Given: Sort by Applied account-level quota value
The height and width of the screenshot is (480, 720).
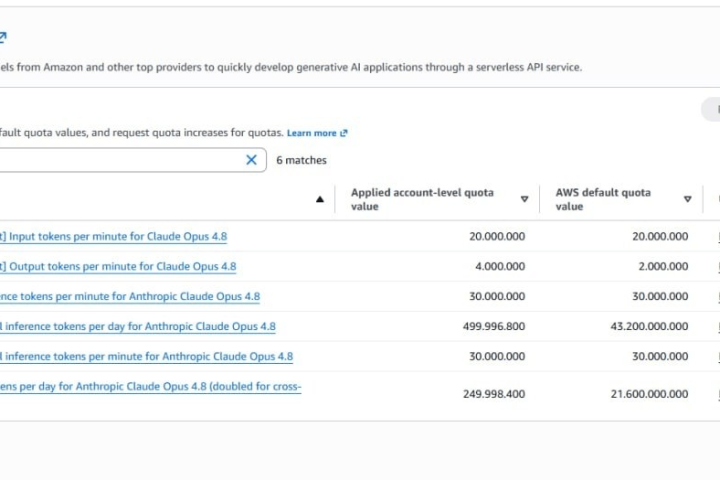Looking at the screenshot, I should point(524,199).
